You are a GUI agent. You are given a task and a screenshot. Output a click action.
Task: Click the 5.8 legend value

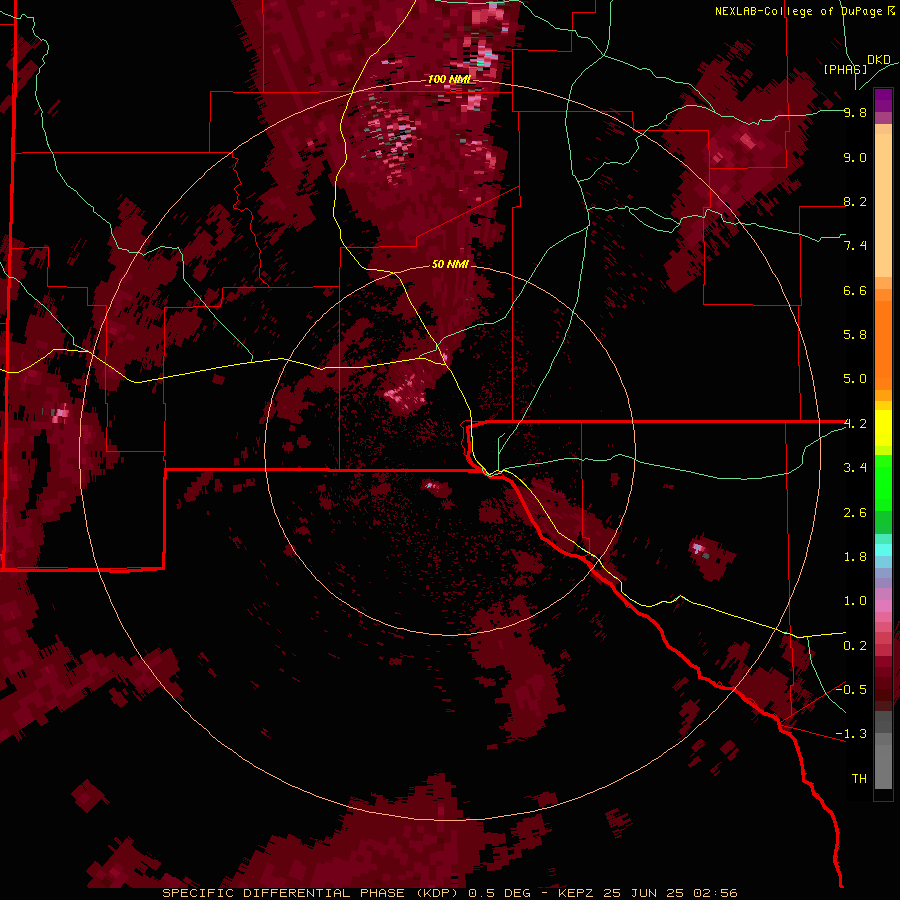coord(855,335)
